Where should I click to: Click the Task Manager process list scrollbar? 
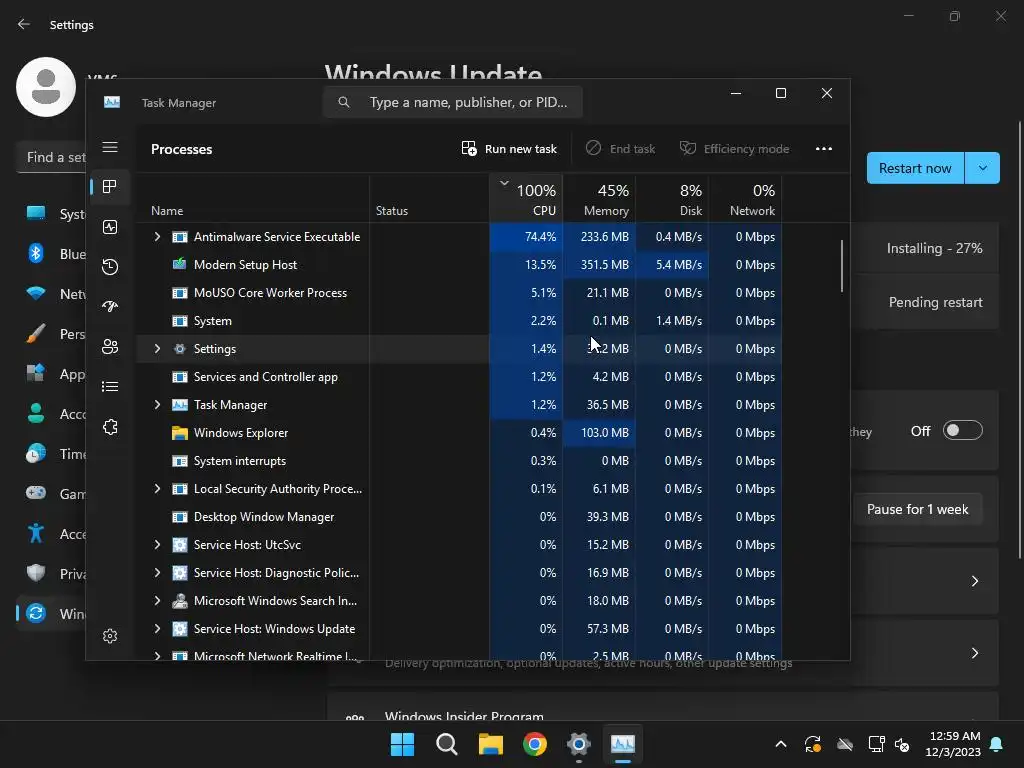pyautogui.click(x=842, y=266)
